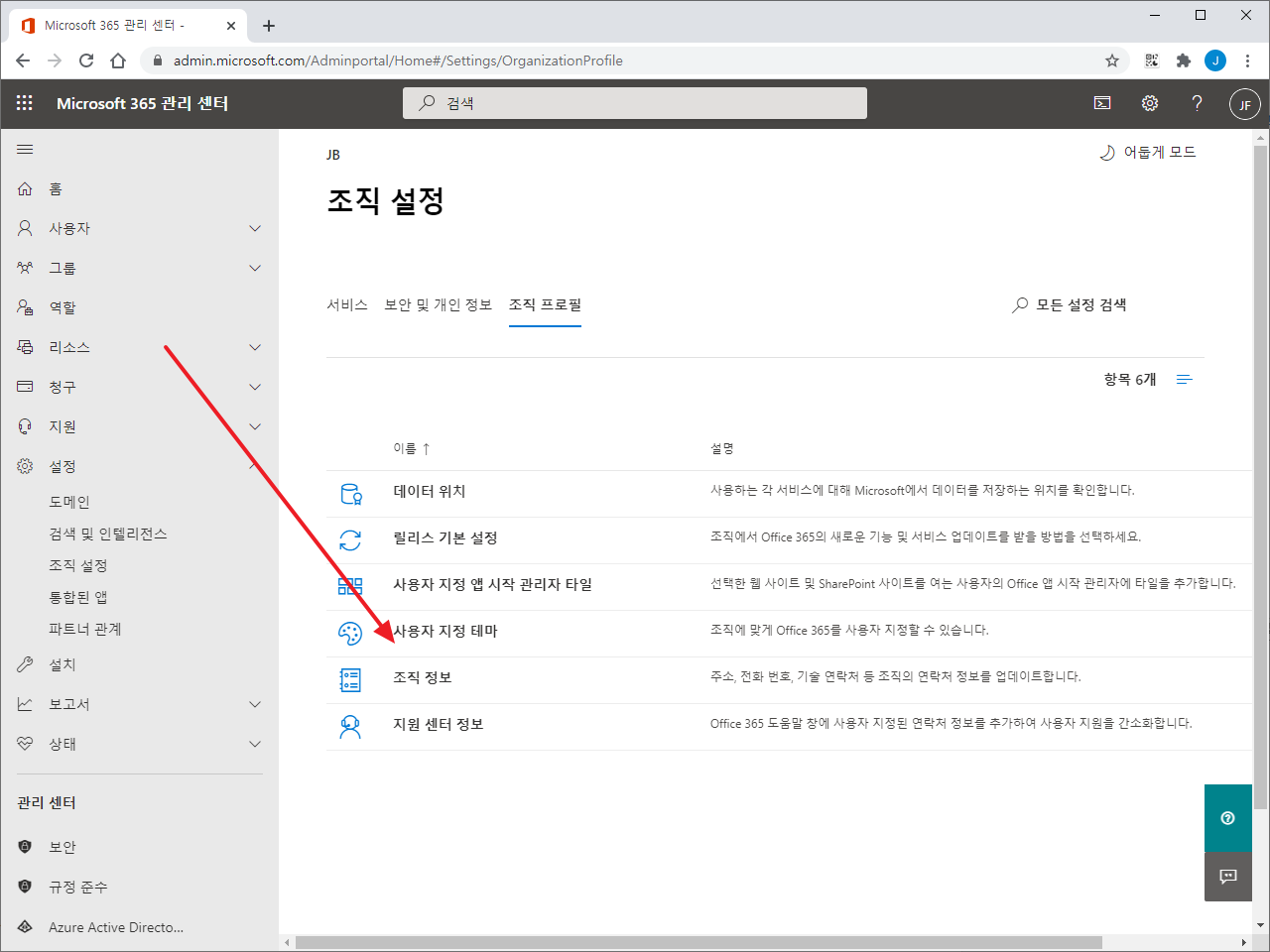Click the 규정 준수 shield icon
The width and height of the screenshot is (1270, 952).
tap(25, 887)
